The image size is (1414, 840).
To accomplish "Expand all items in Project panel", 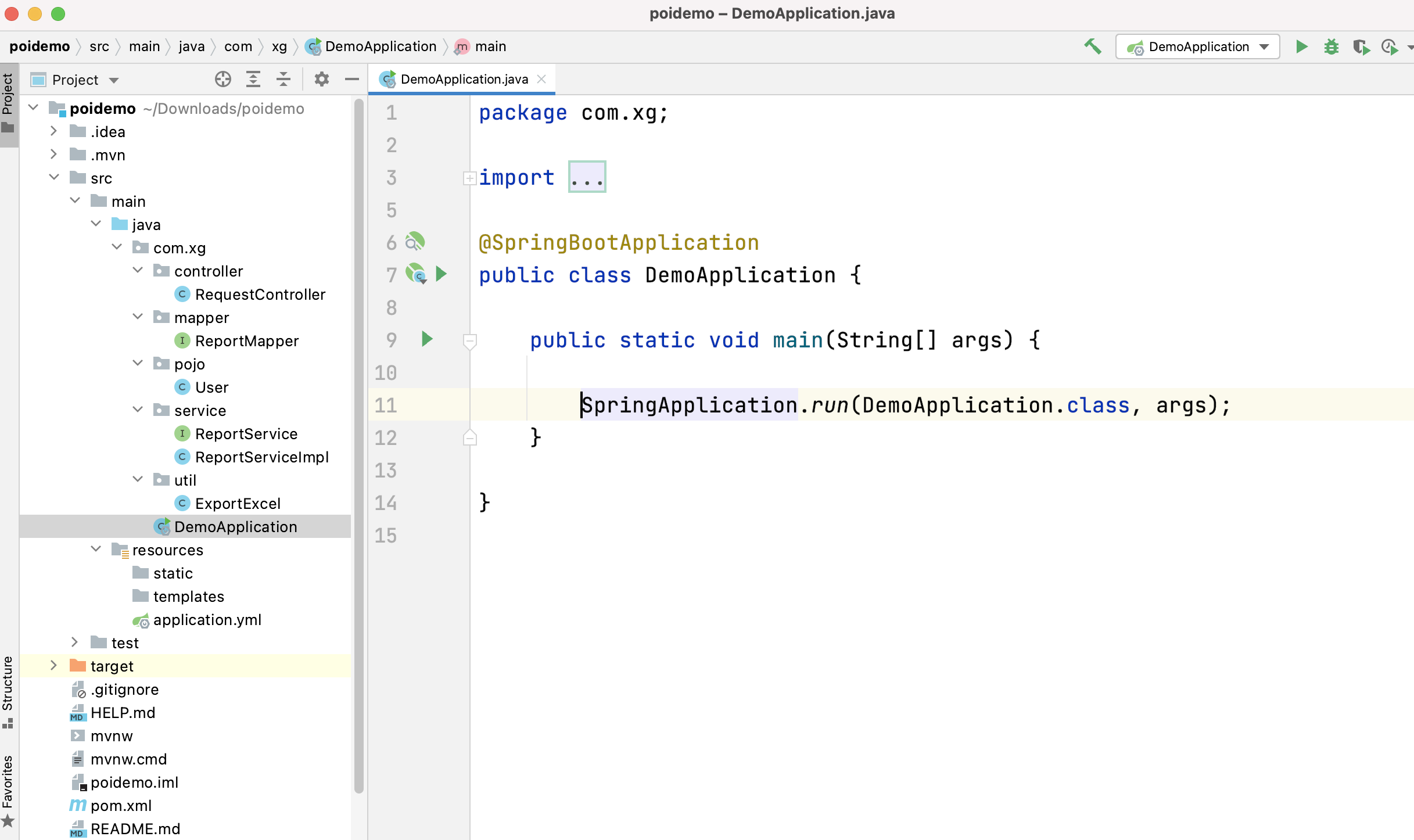I will tap(253, 79).
